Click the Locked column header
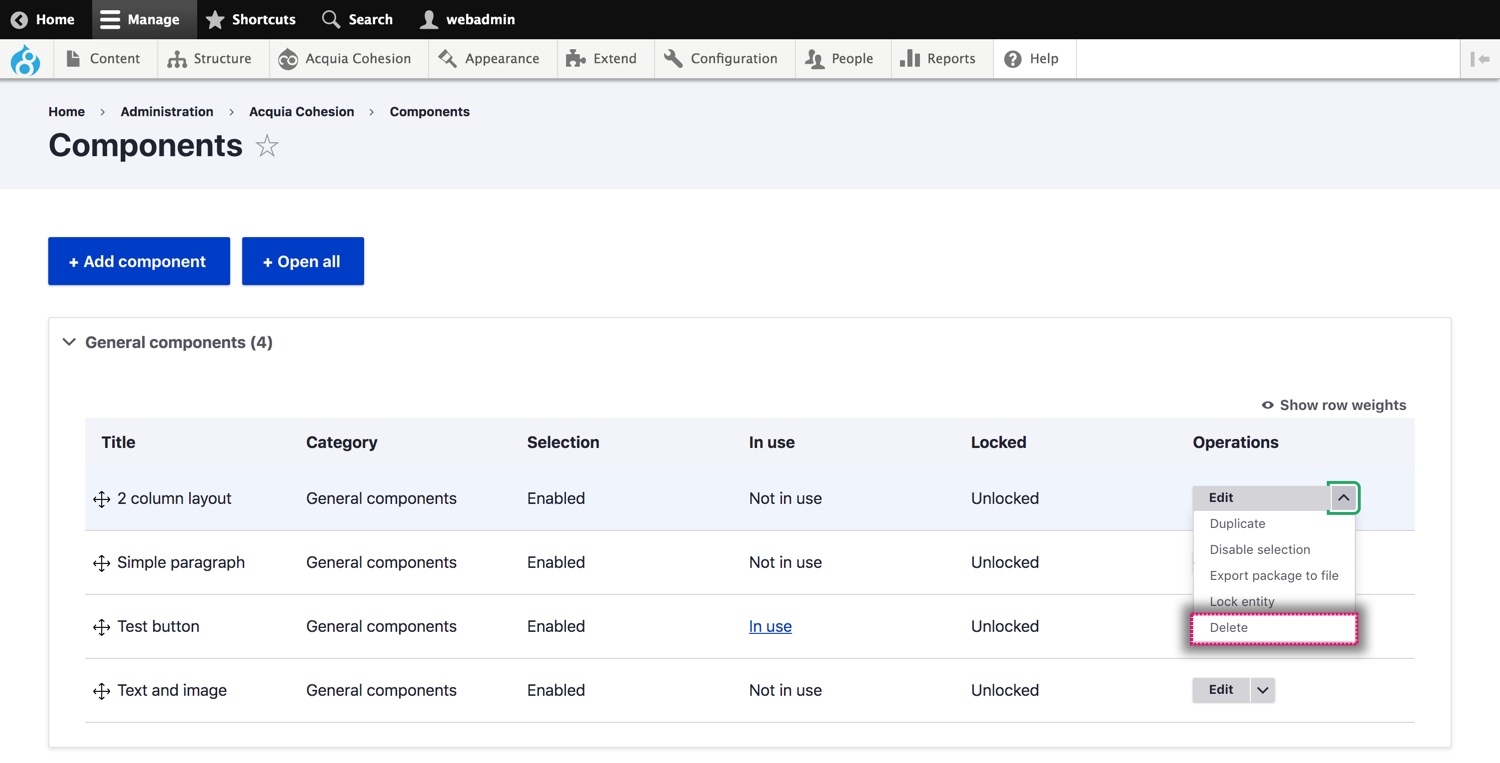The image size is (1500, 763). click(998, 442)
